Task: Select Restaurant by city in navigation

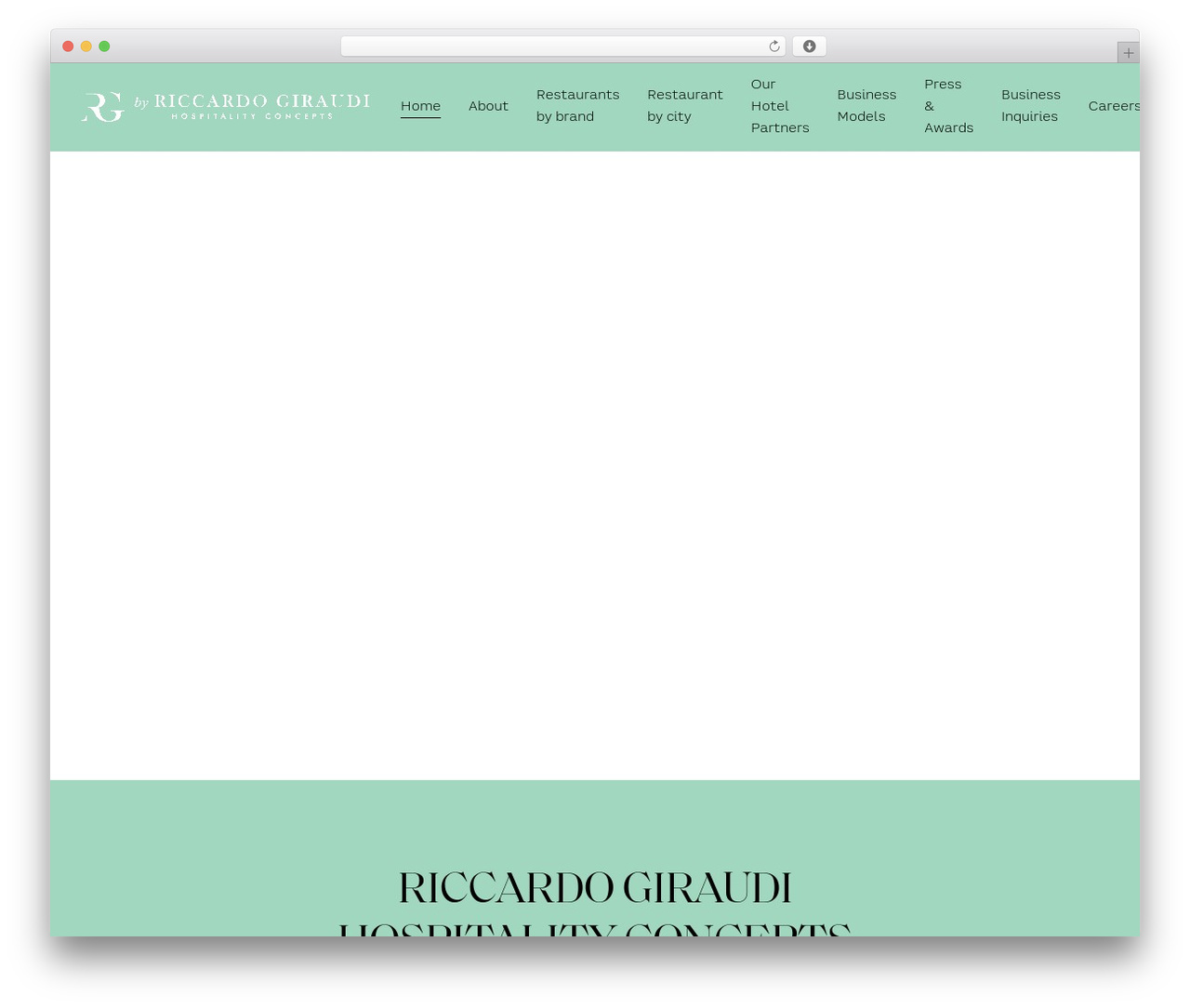Action: point(685,106)
